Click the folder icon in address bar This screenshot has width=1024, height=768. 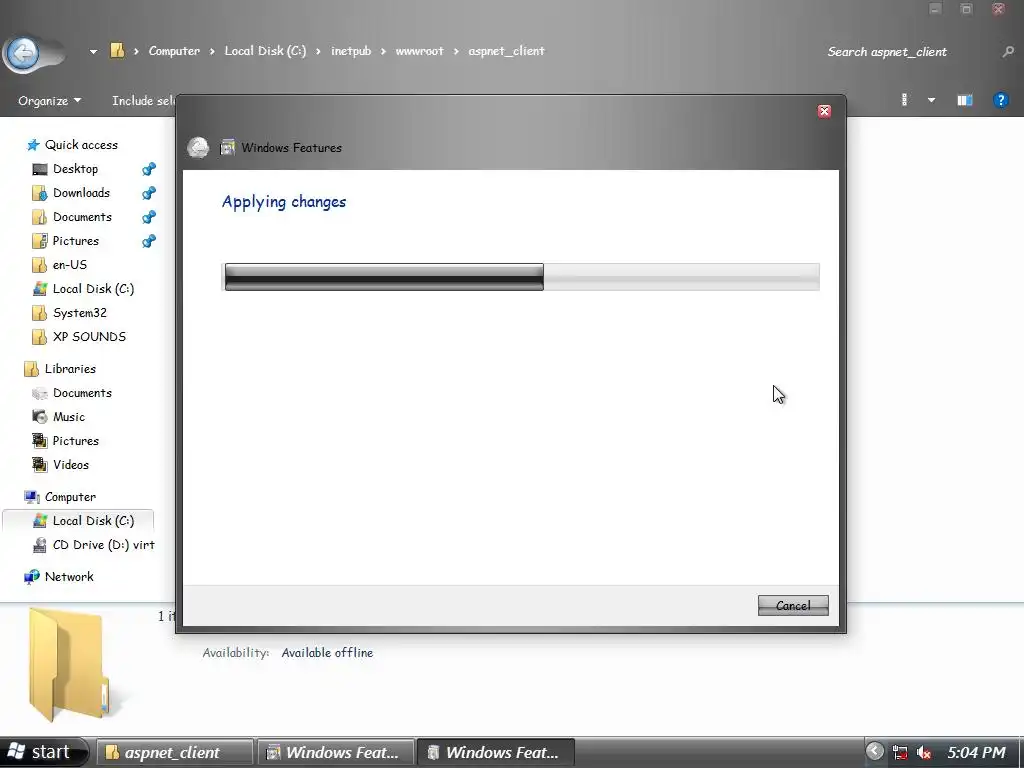click(117, 51)
